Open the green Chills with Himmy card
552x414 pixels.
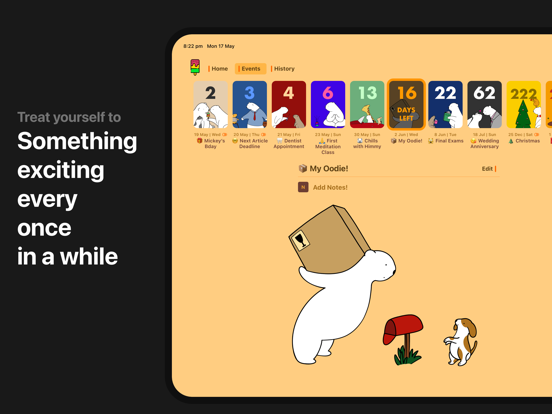367,105
